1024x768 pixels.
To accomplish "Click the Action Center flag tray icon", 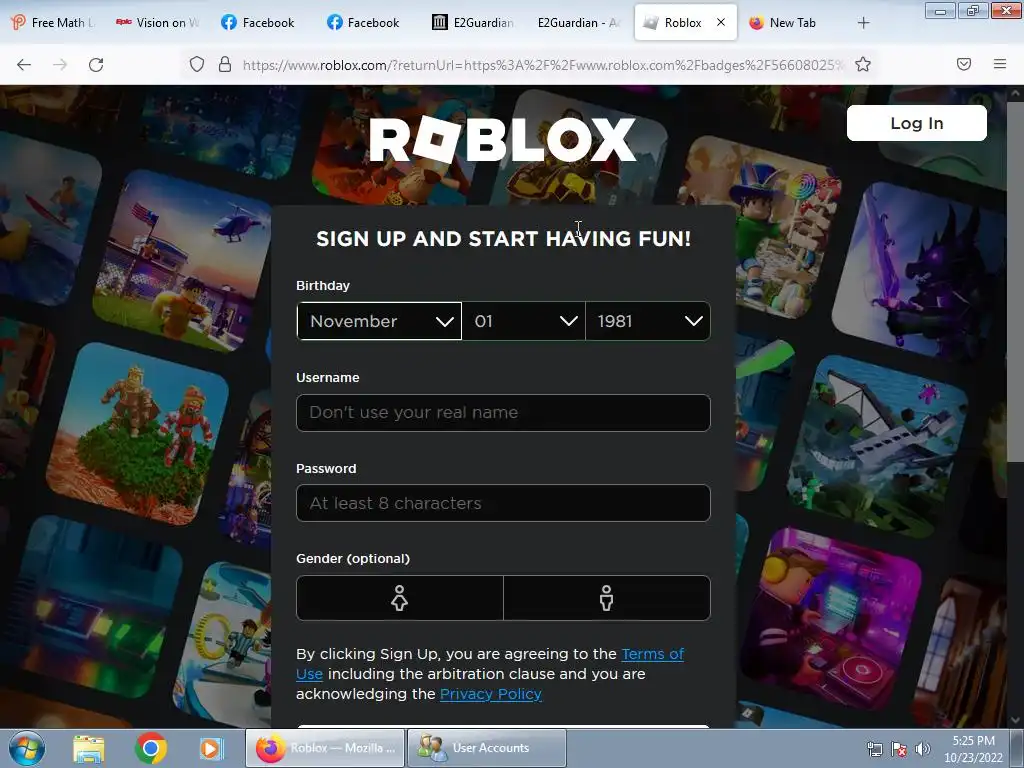I will click(x=899, y=749).
